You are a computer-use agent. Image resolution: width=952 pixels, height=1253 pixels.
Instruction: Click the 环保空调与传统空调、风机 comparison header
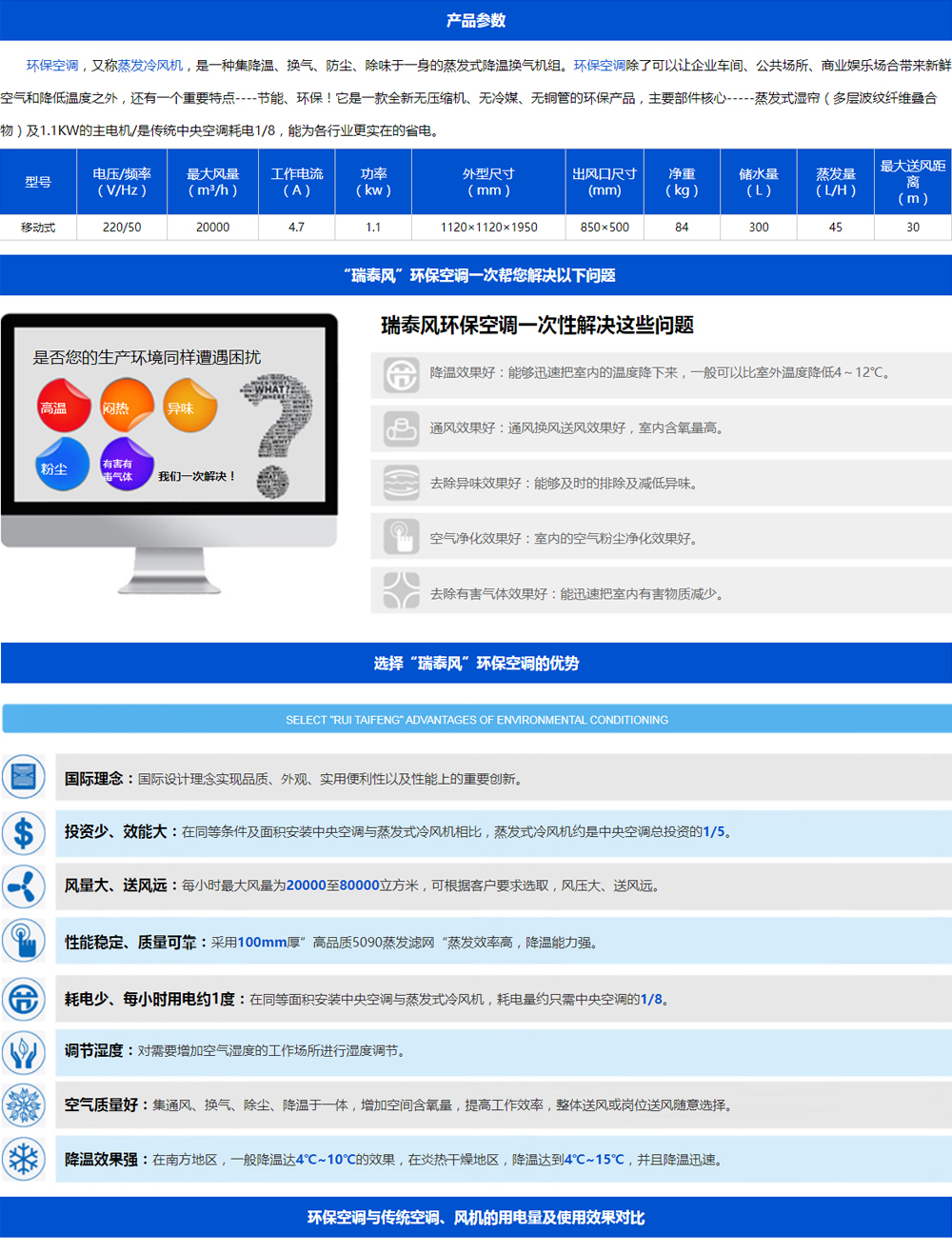tap(476, 1217)
